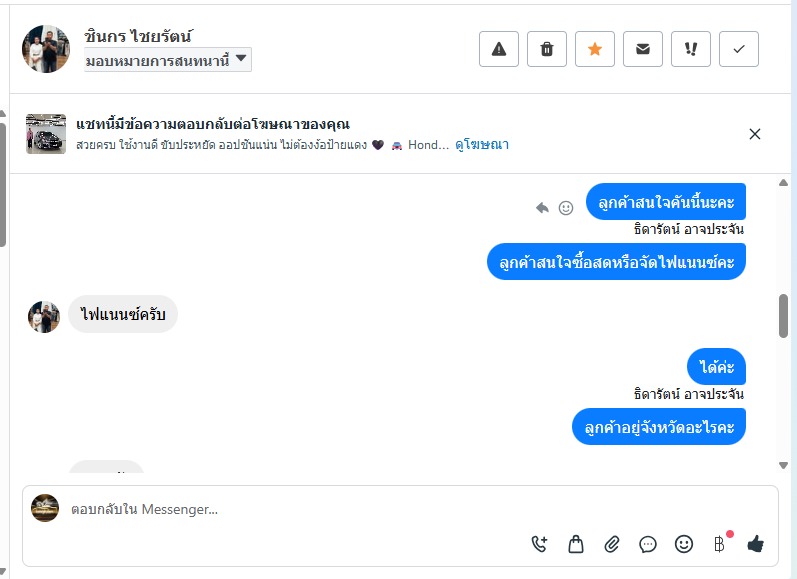Image resolution: width=797 pixels, height=579 pixels.
Task: Reply to the ลูกค้าสนใจคันนี้นะคะ message
Action: pos(542,208)
